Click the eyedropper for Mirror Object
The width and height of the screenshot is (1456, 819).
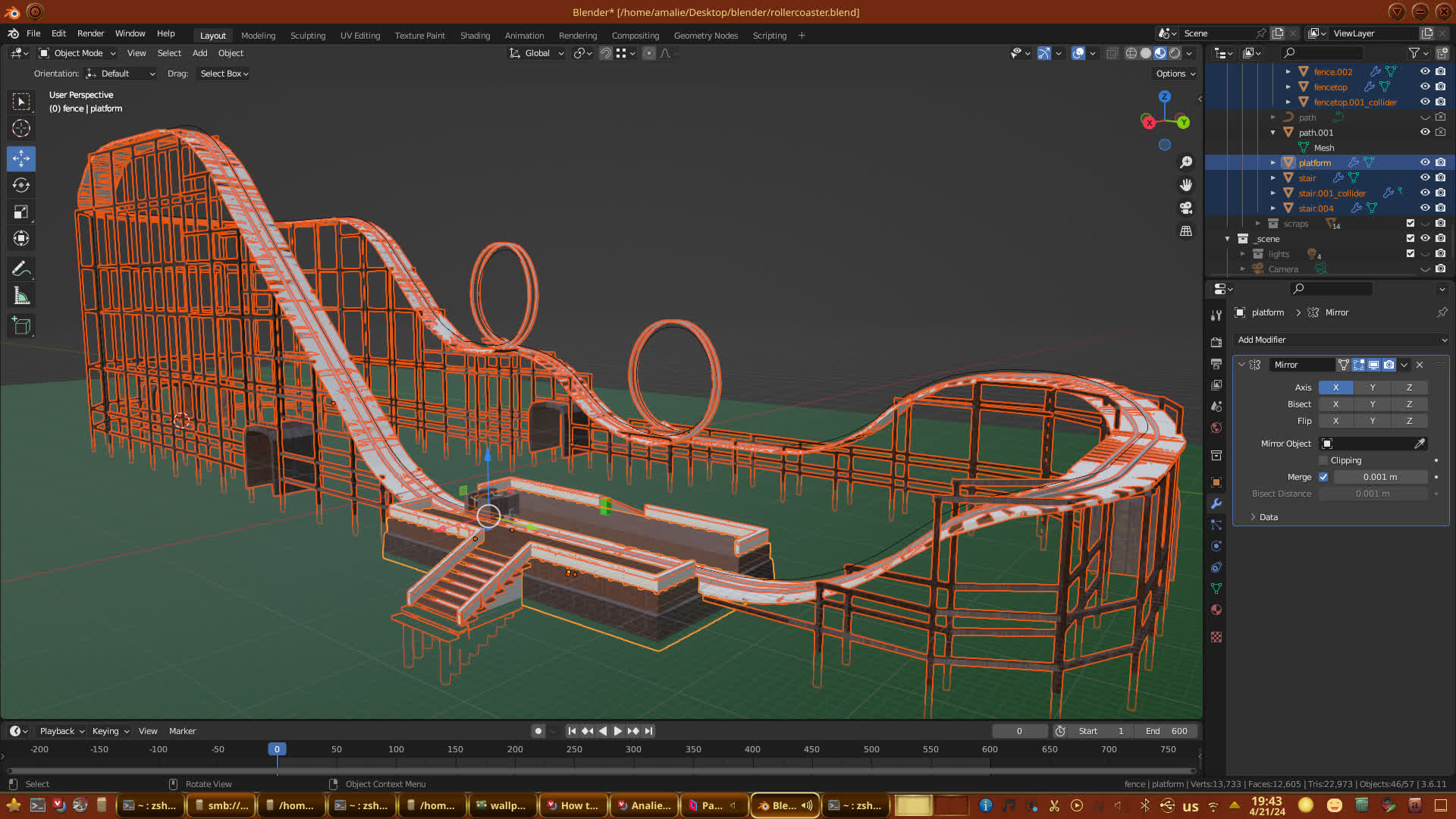[x=1420, y=444]
